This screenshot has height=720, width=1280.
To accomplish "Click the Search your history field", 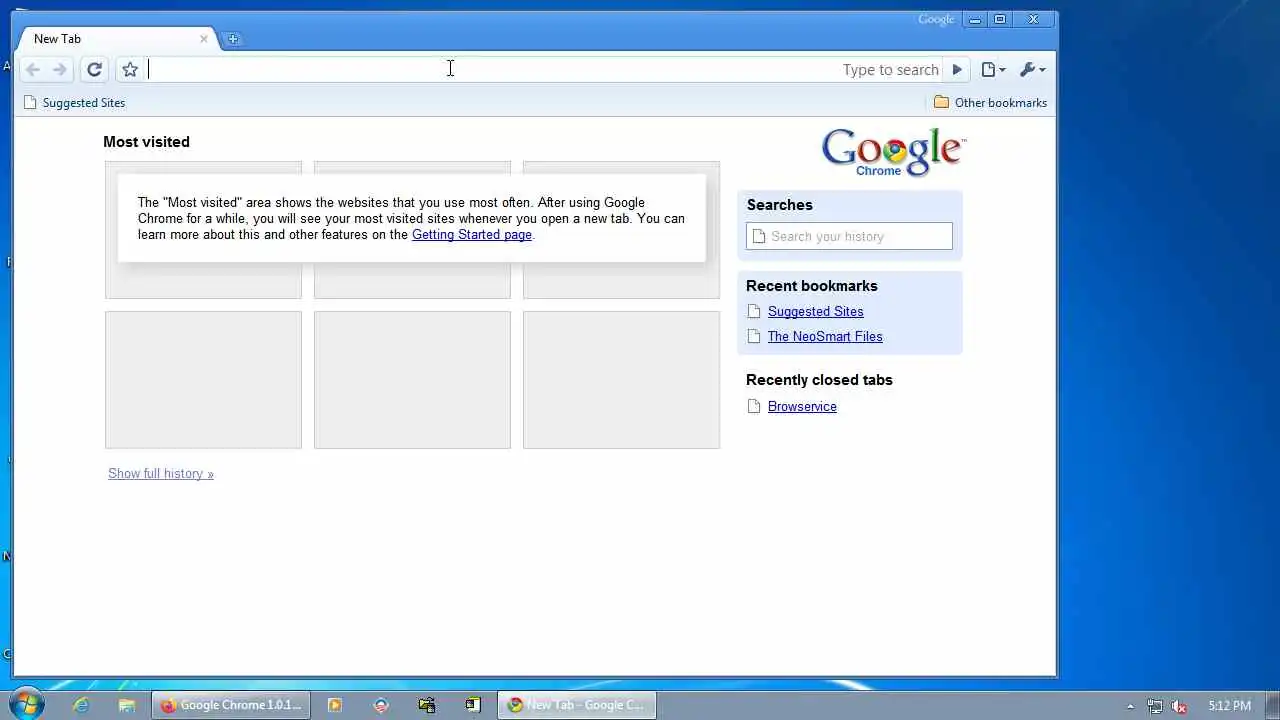I will tap(849, 236).
